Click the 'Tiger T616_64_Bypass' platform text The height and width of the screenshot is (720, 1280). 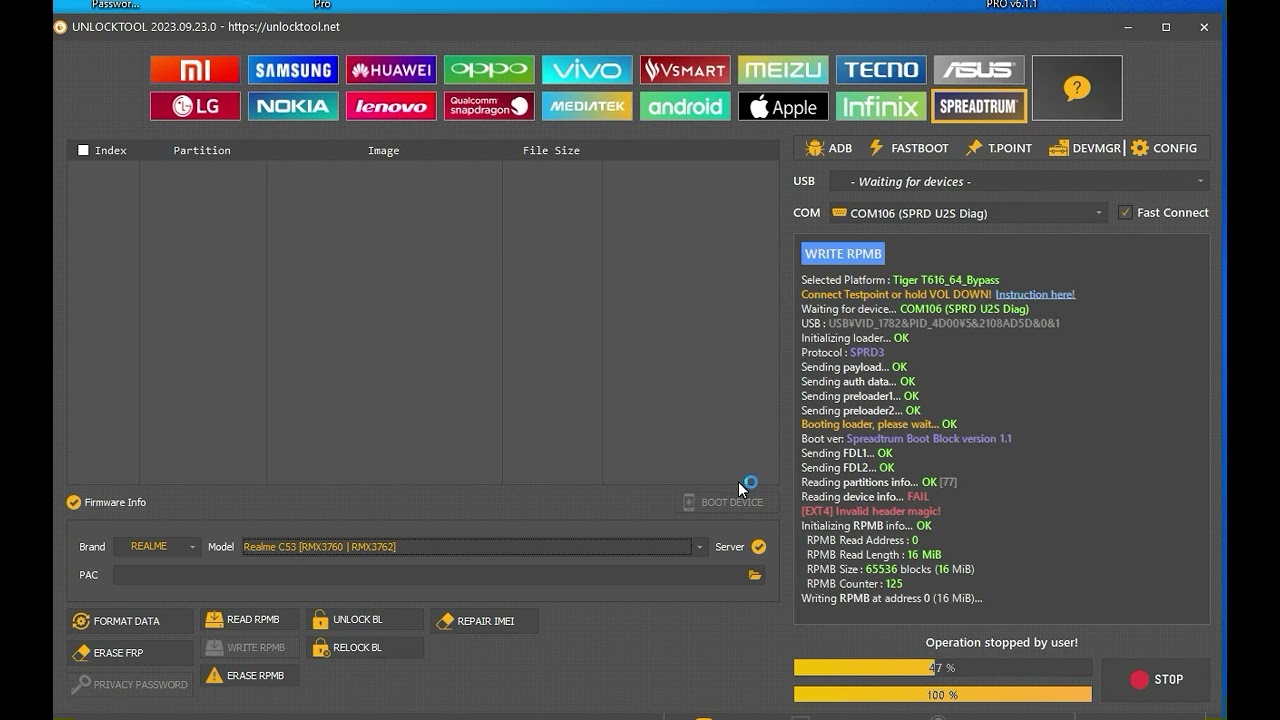946,280
